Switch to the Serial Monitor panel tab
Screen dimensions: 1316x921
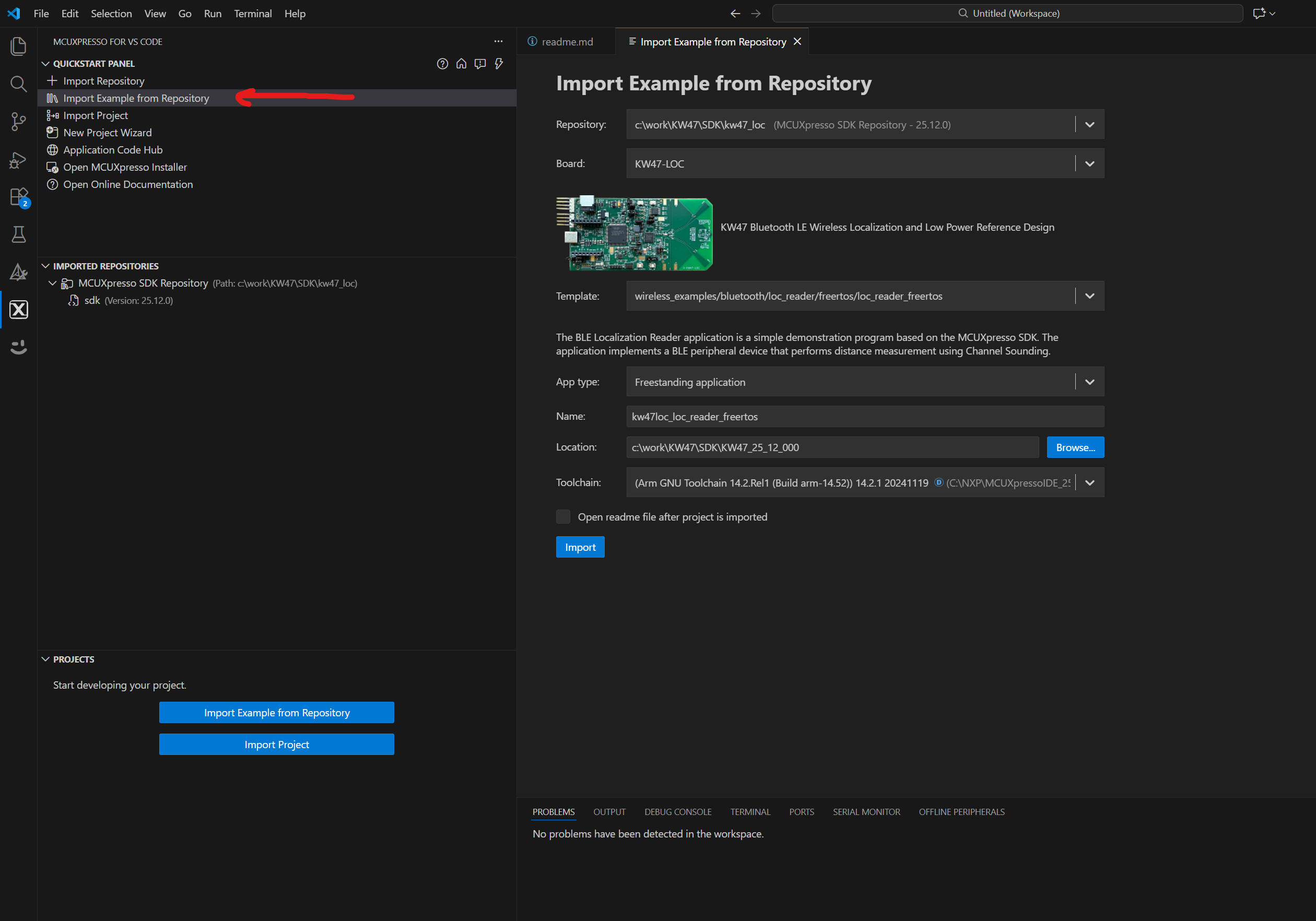[x=866, y=811]
